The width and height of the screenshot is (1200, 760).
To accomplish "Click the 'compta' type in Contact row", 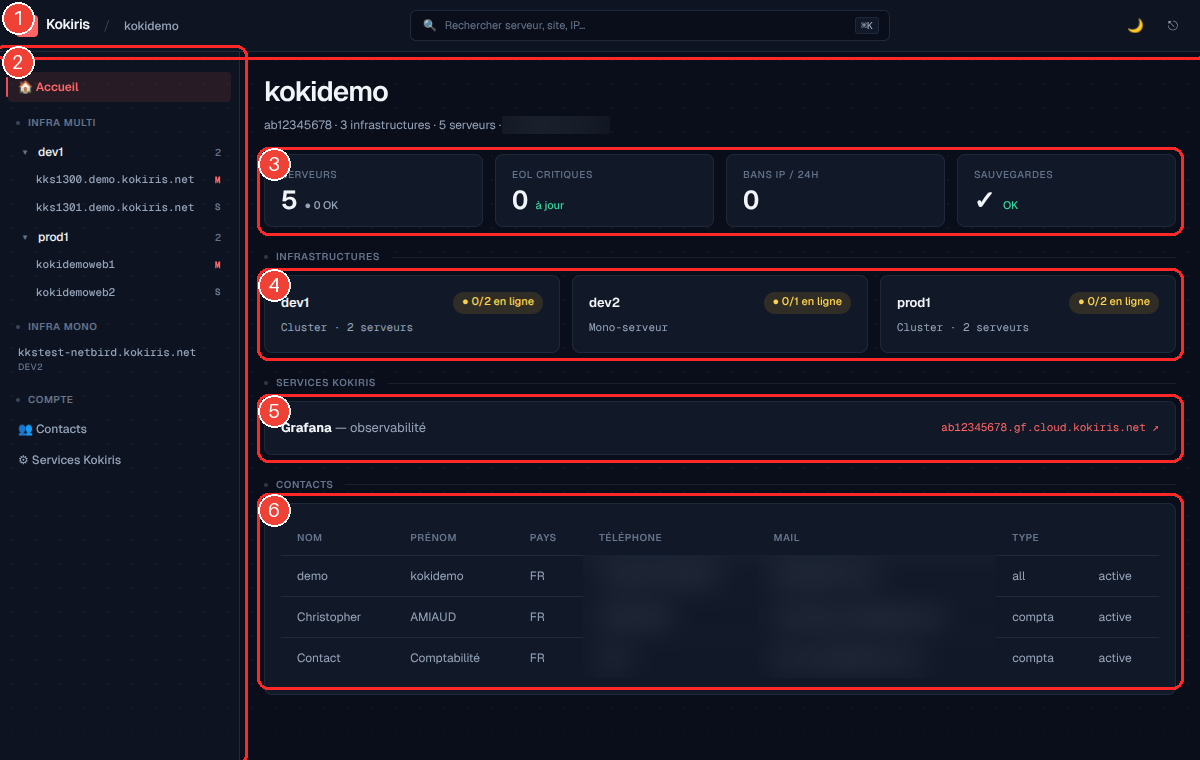I will click(1033, 658).
